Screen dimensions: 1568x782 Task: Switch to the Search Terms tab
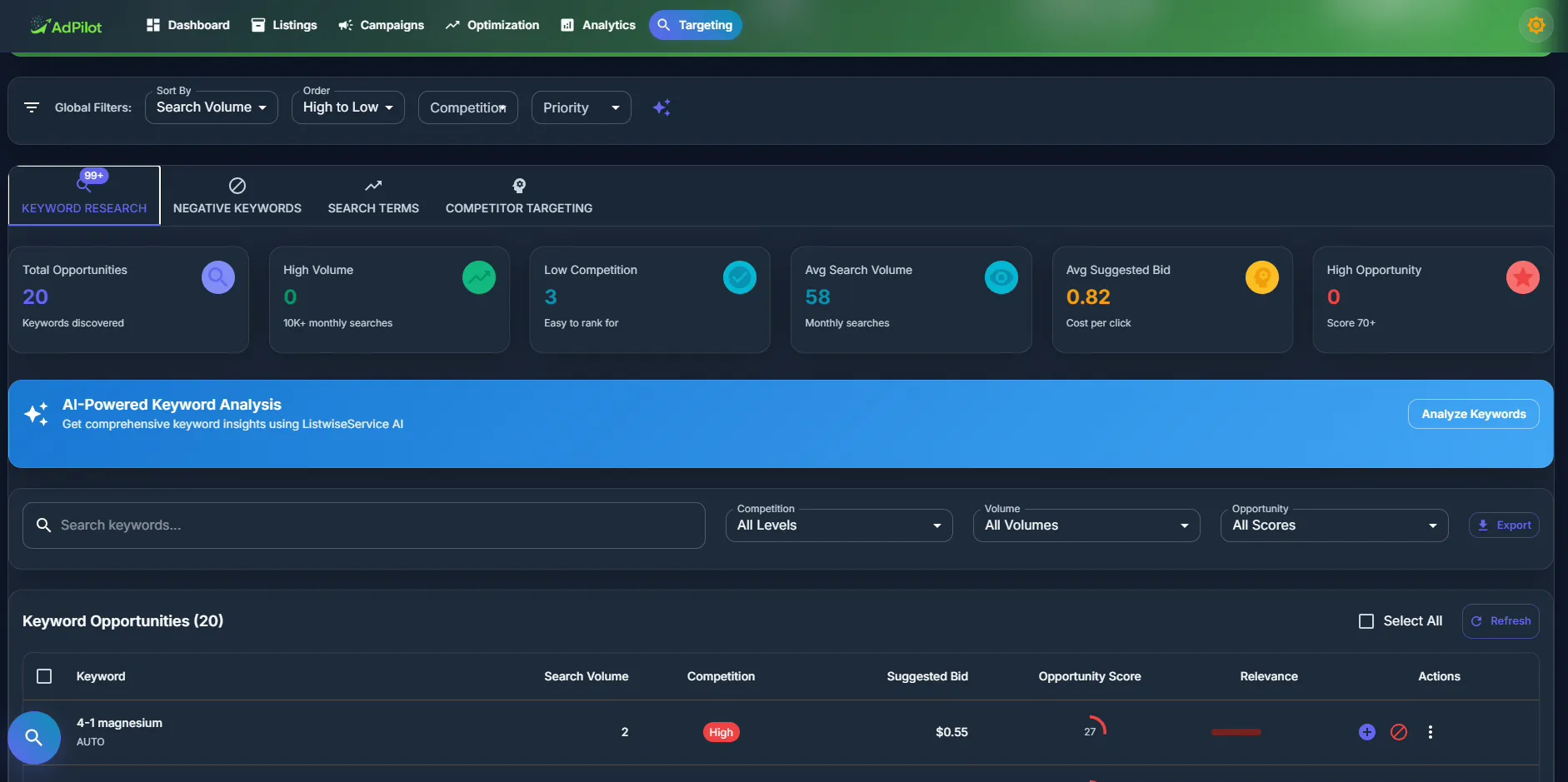[373, 196]
